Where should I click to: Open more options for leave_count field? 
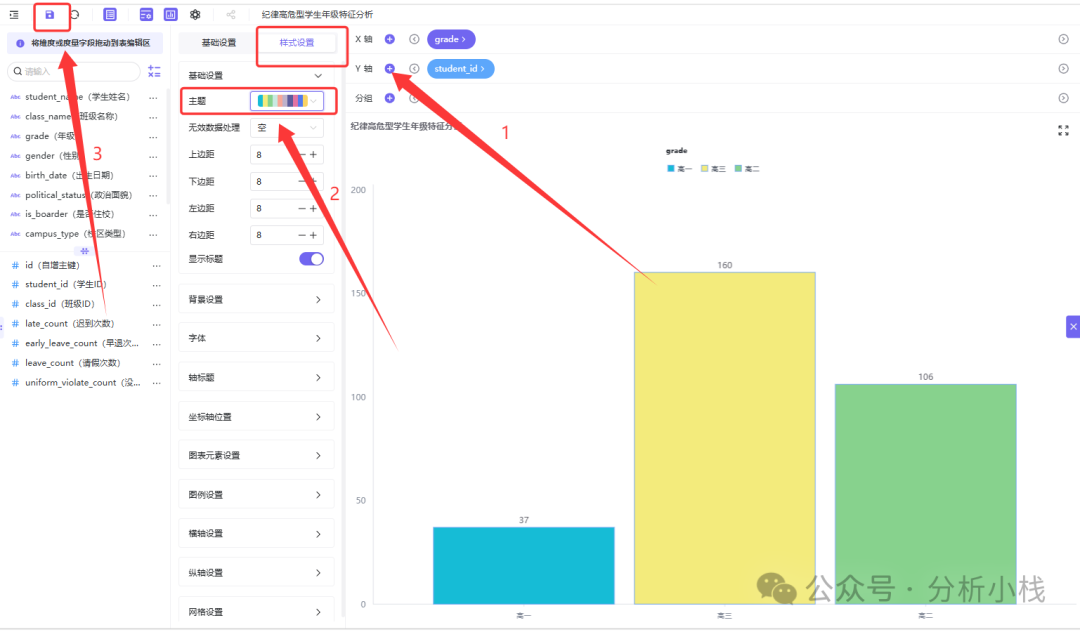pyautogui.click(x=156, y=363)
